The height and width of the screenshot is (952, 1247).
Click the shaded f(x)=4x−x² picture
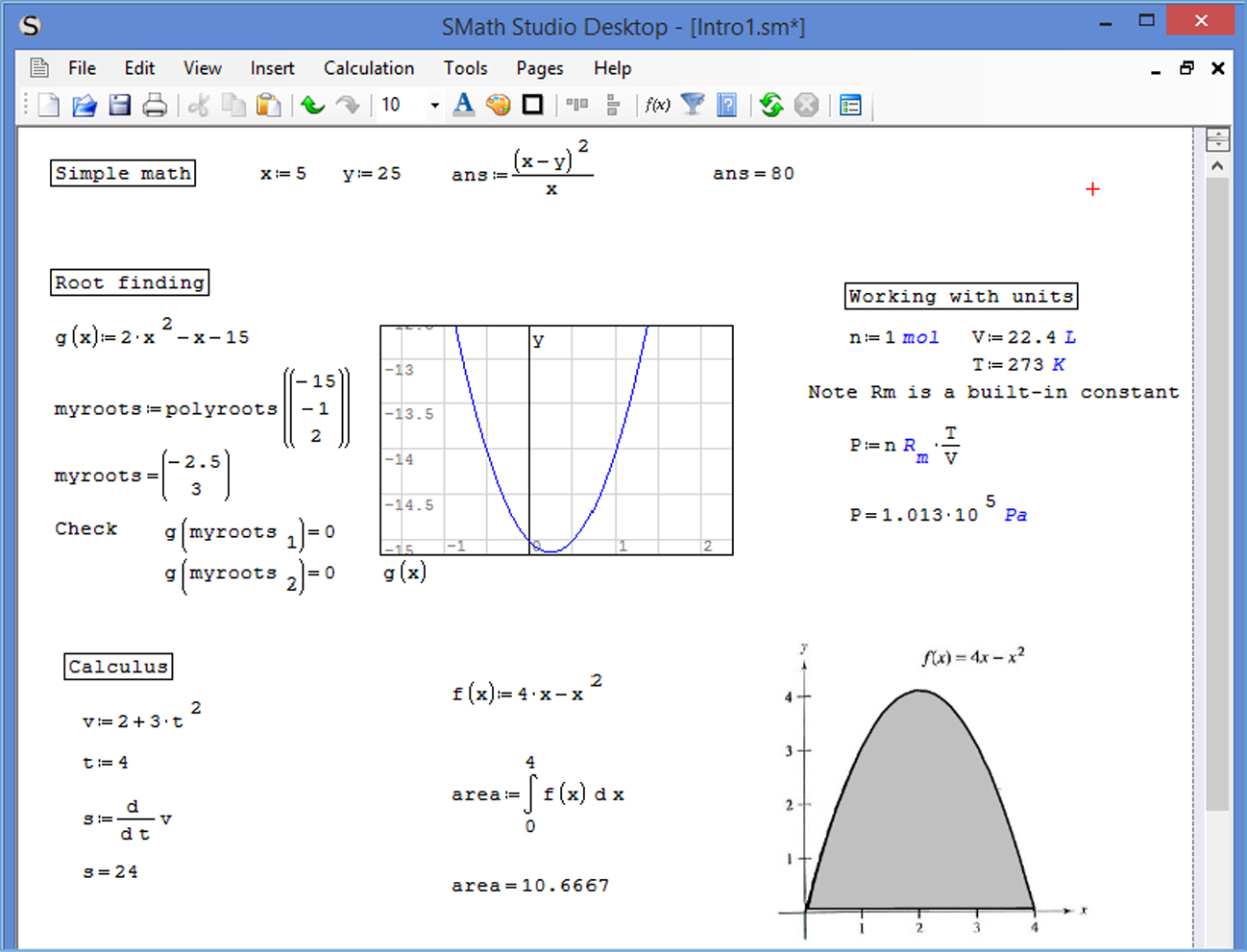coord(934,790)
